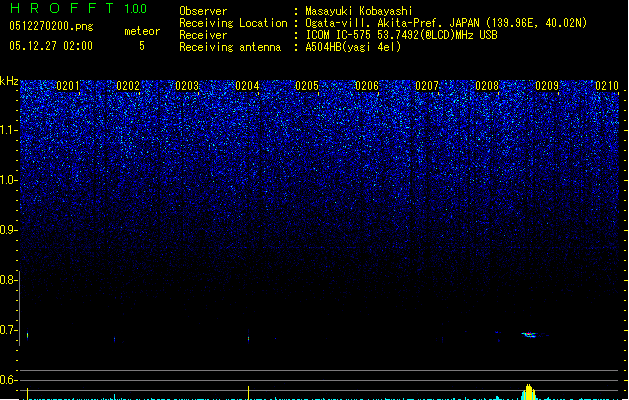
Task: Click the 0207 time marker
Action: (x=427, y=86)
